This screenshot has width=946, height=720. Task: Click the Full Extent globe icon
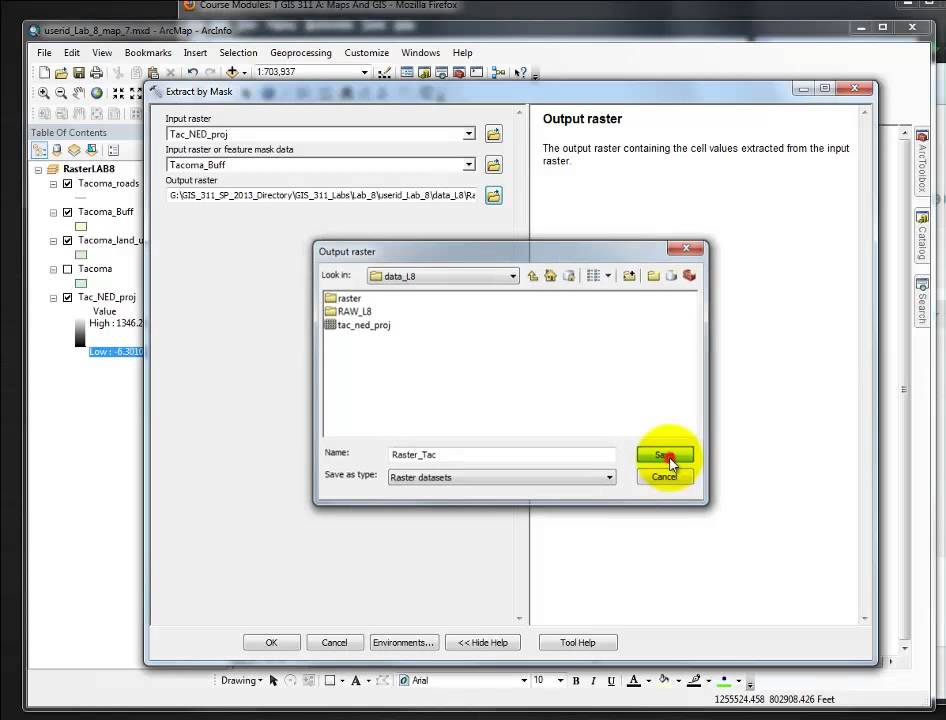[x=97, y=93]
